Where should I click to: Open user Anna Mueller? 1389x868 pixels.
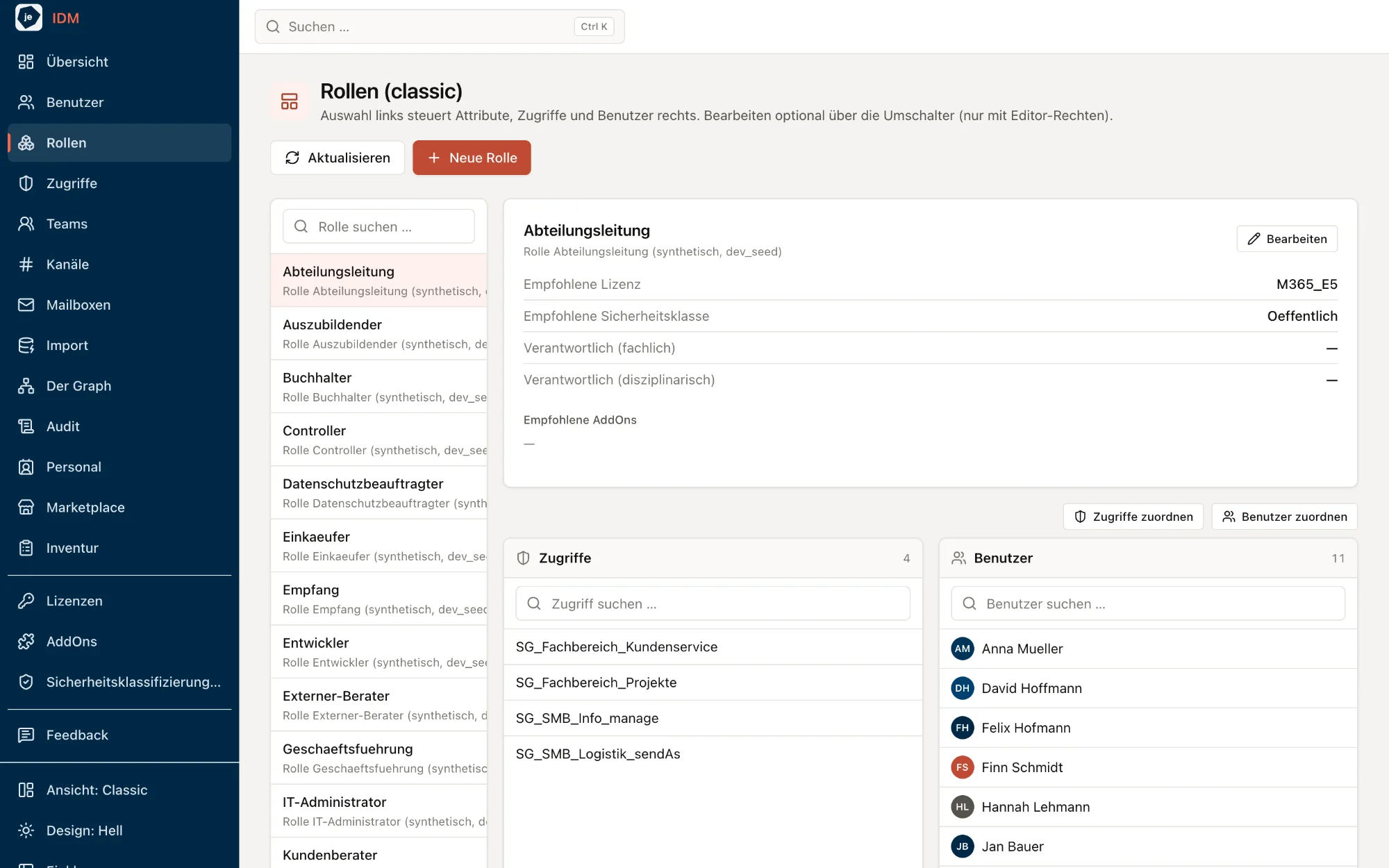tap(1148, 649)
